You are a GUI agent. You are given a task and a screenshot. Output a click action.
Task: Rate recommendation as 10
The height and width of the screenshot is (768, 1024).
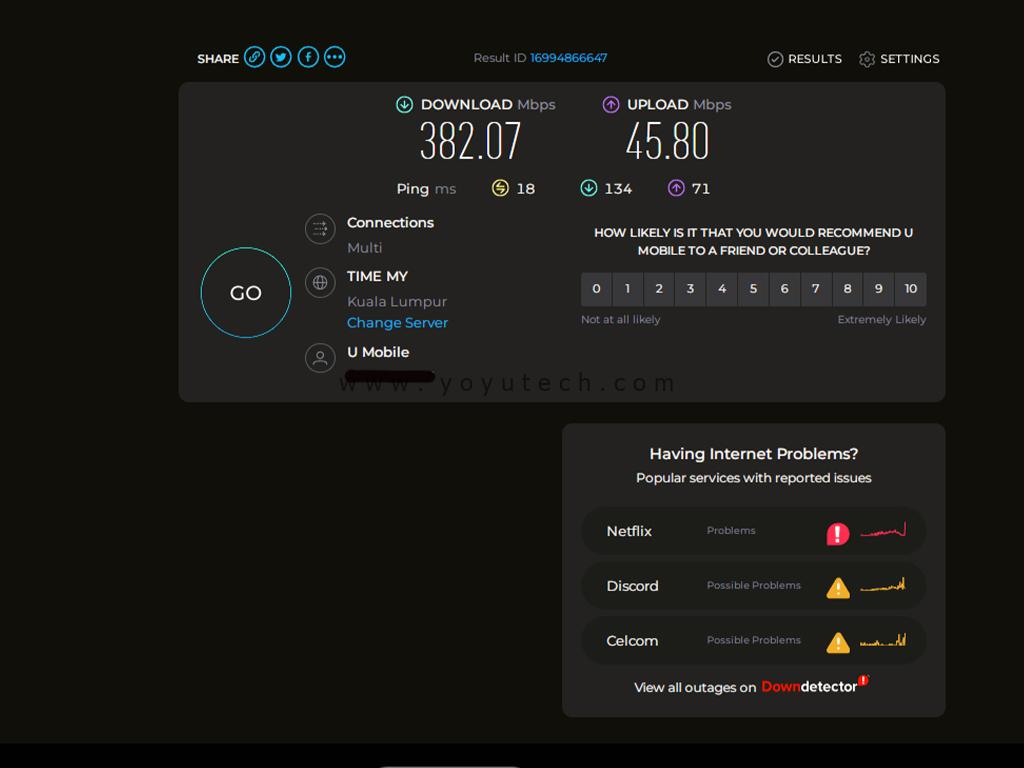[910, 289]
